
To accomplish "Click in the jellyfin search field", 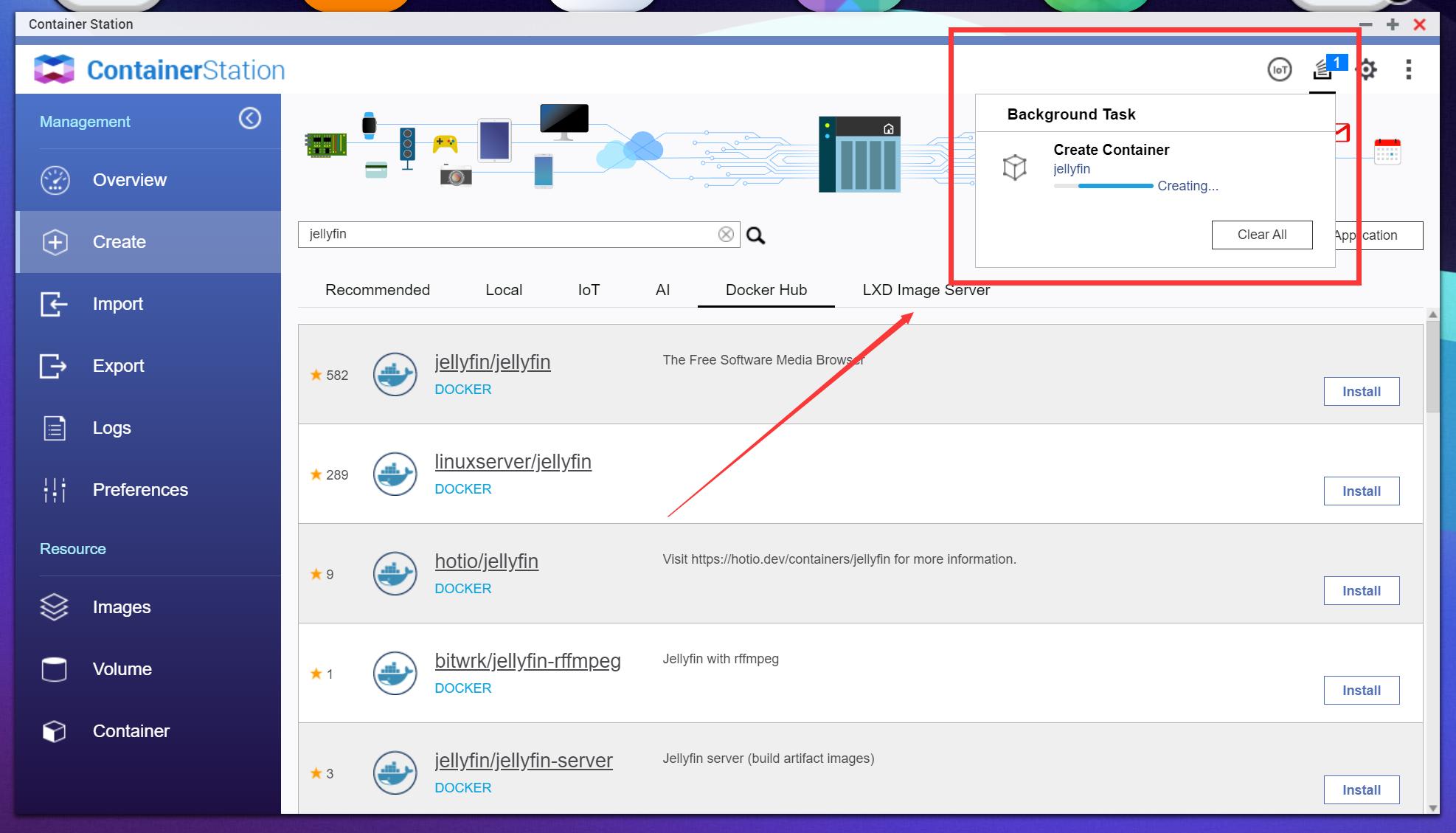I will (x=509, y=235).
